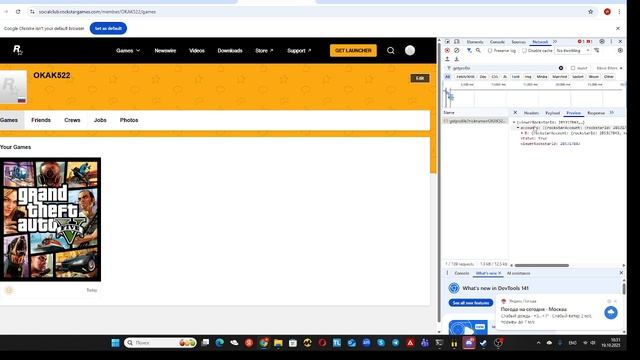Open Telegram from the taskbar
Screen dimensions: 640x360
[396, 343]
